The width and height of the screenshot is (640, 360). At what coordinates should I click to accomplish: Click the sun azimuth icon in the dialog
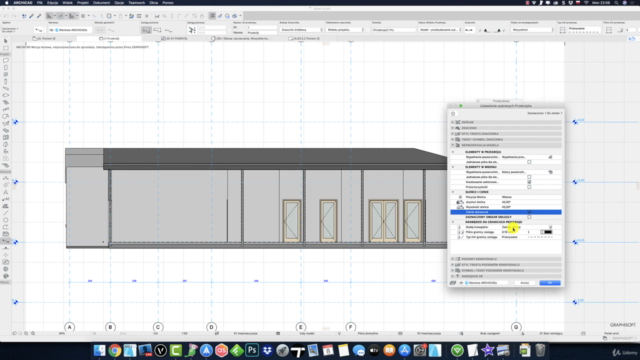(460, 202)
